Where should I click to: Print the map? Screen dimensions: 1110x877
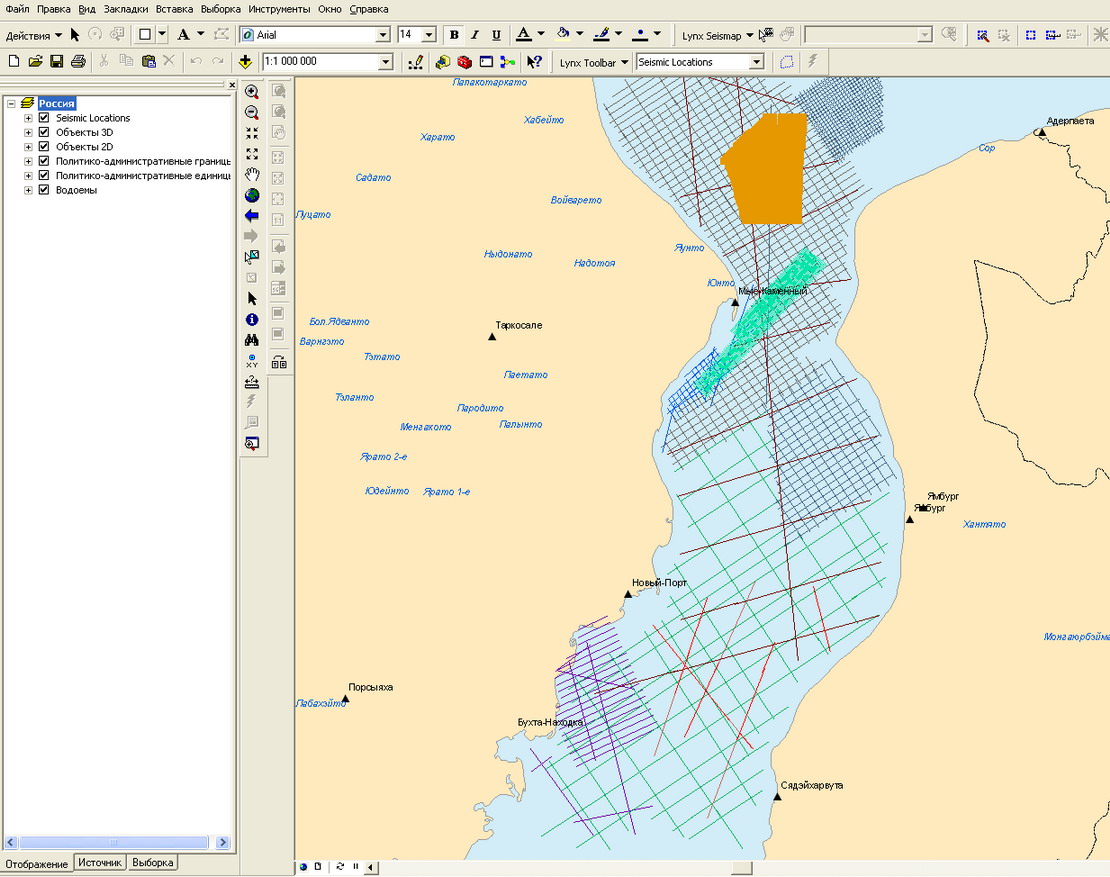78,62
